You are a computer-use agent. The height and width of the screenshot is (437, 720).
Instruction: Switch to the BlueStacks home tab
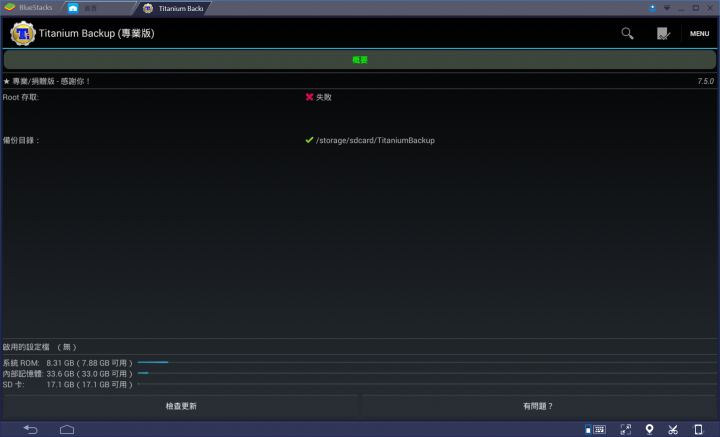[99, 8]
